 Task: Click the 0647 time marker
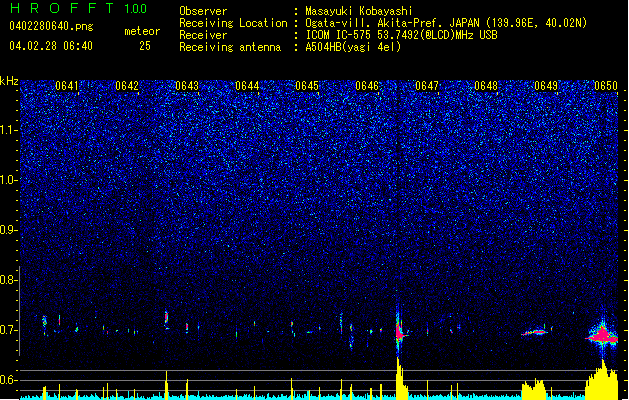427,86
